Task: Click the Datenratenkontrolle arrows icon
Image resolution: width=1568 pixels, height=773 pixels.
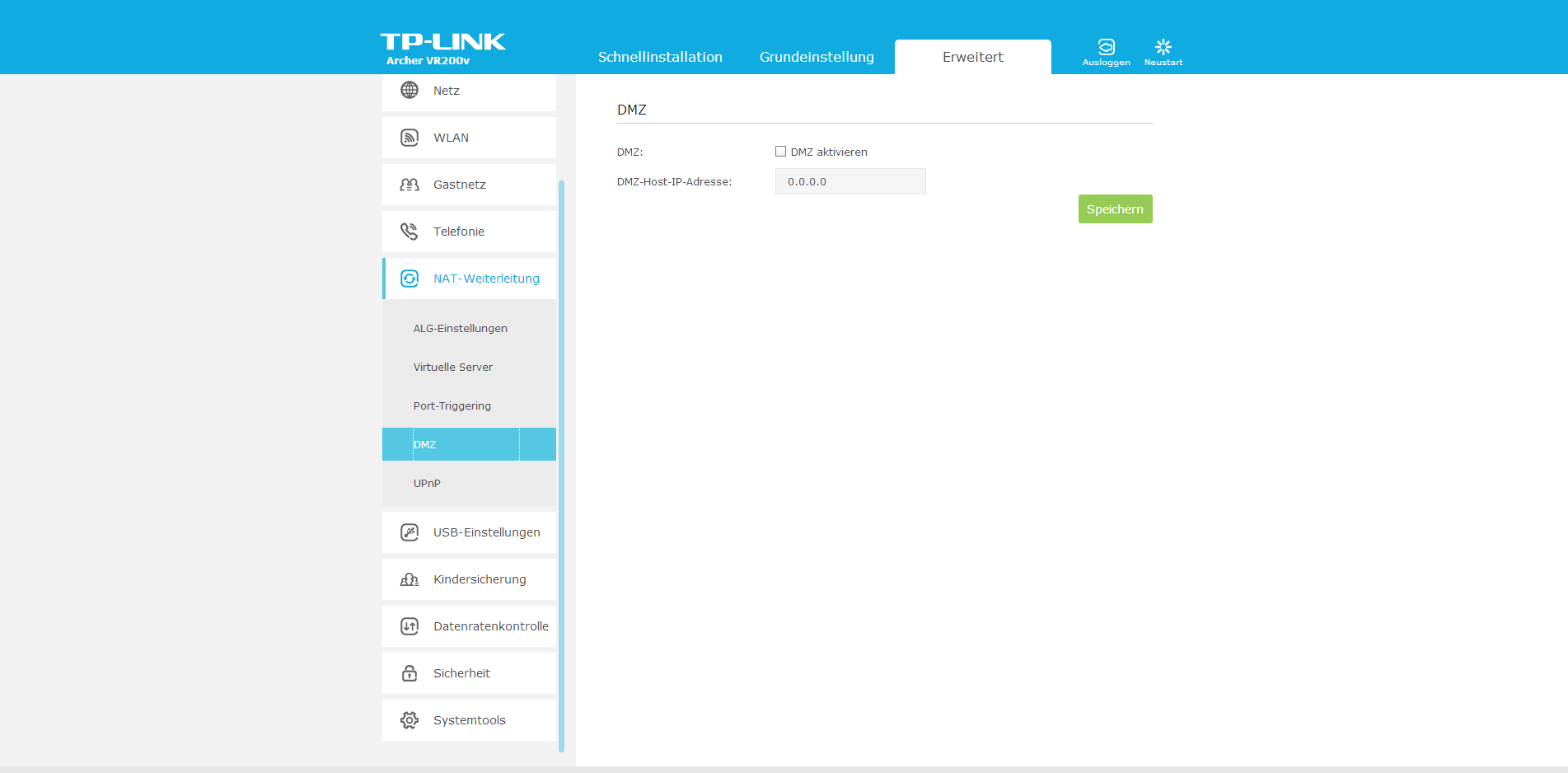Action: tap(409, 626)
